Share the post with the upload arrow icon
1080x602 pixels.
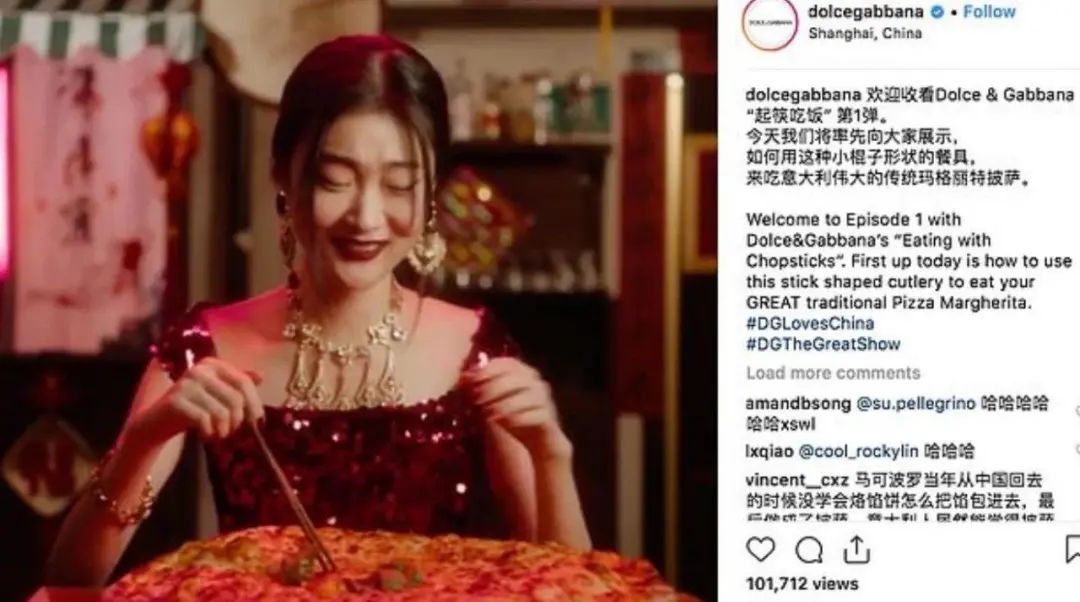(x=856, y=549)
